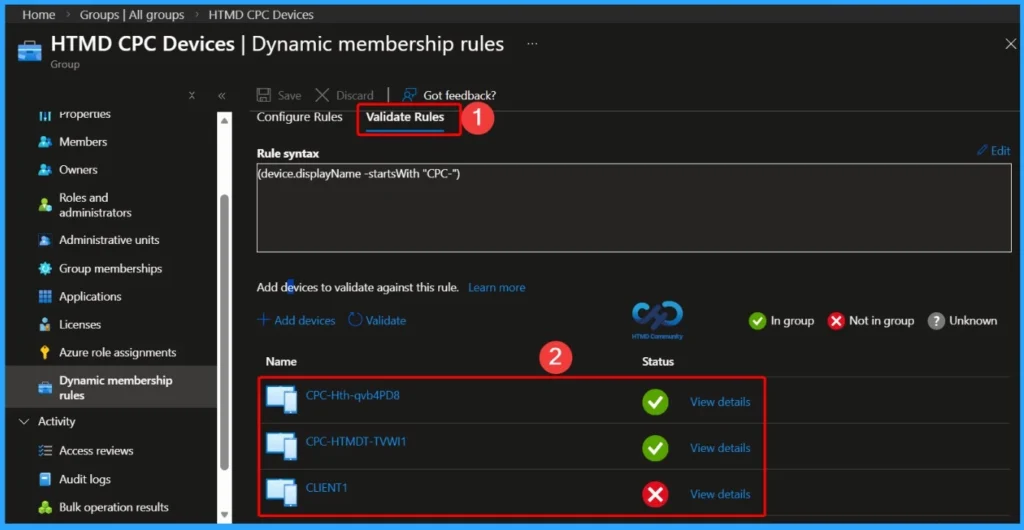Image resolution: width=1024 pixels, height=530 pixels.
Task: Open Audit logs
Action: click(85, 479)
